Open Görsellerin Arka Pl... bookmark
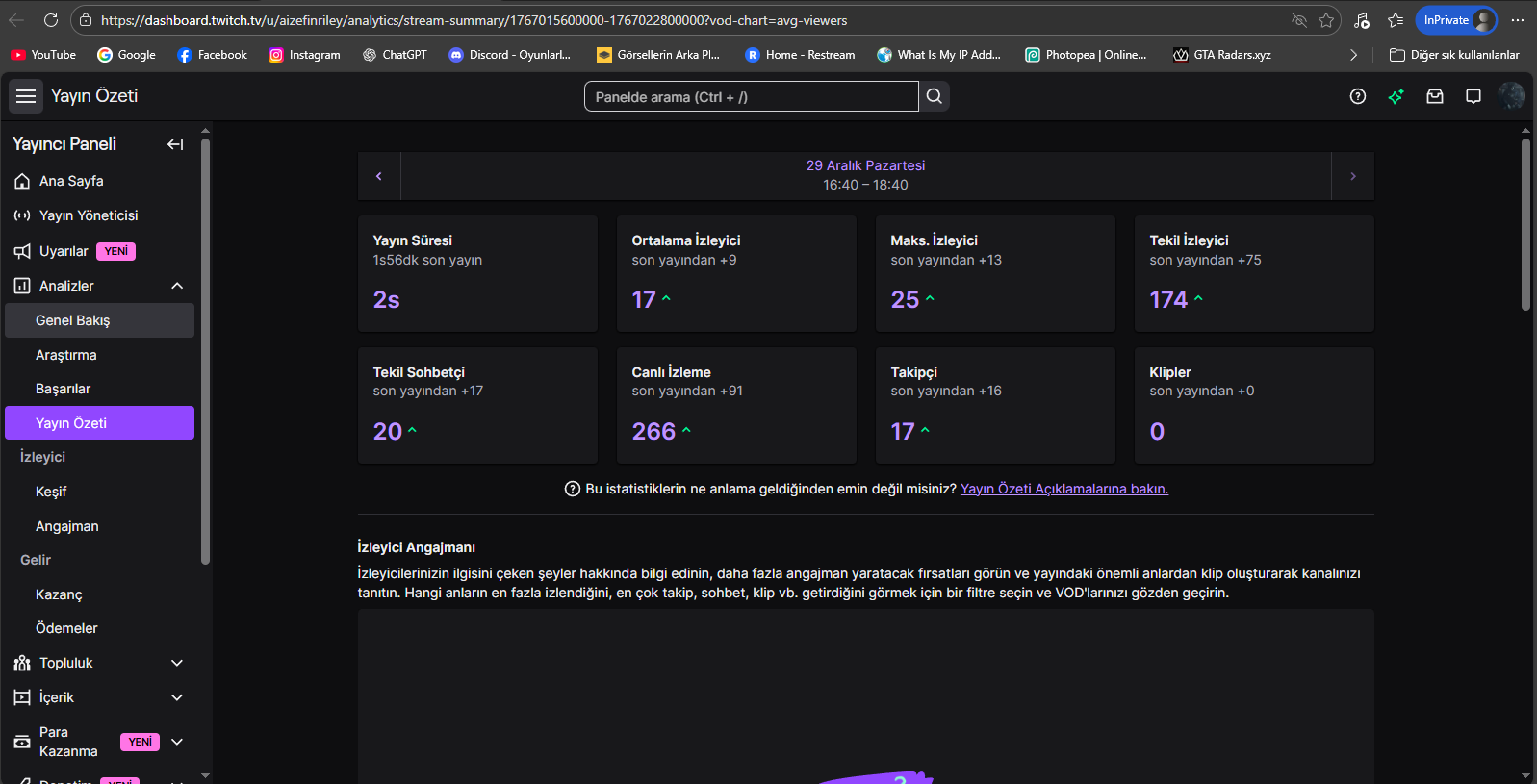Viewport: 1537px width, 784px height. tap(658, 55)
